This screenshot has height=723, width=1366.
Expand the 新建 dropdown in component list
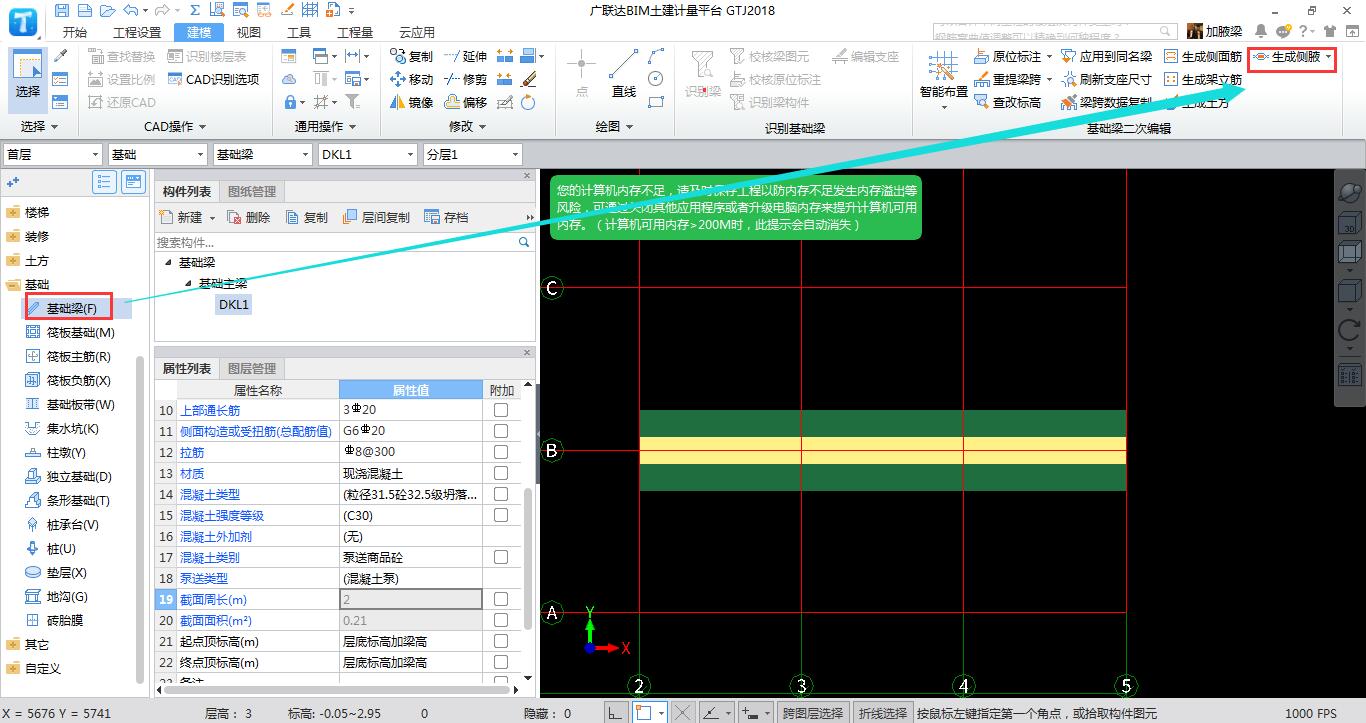(212, 217)
